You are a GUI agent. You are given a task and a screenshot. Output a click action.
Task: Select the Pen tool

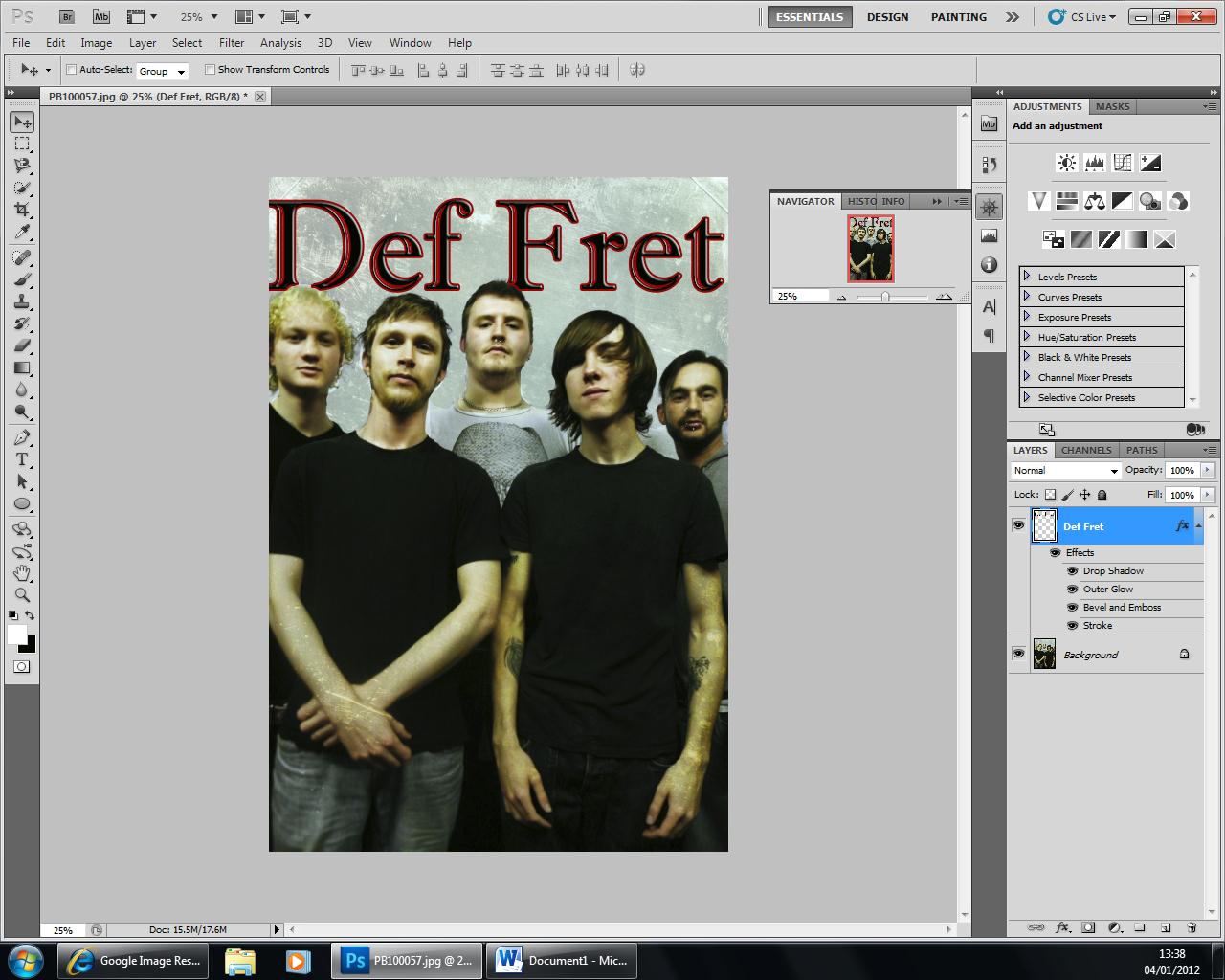point(22,437)
